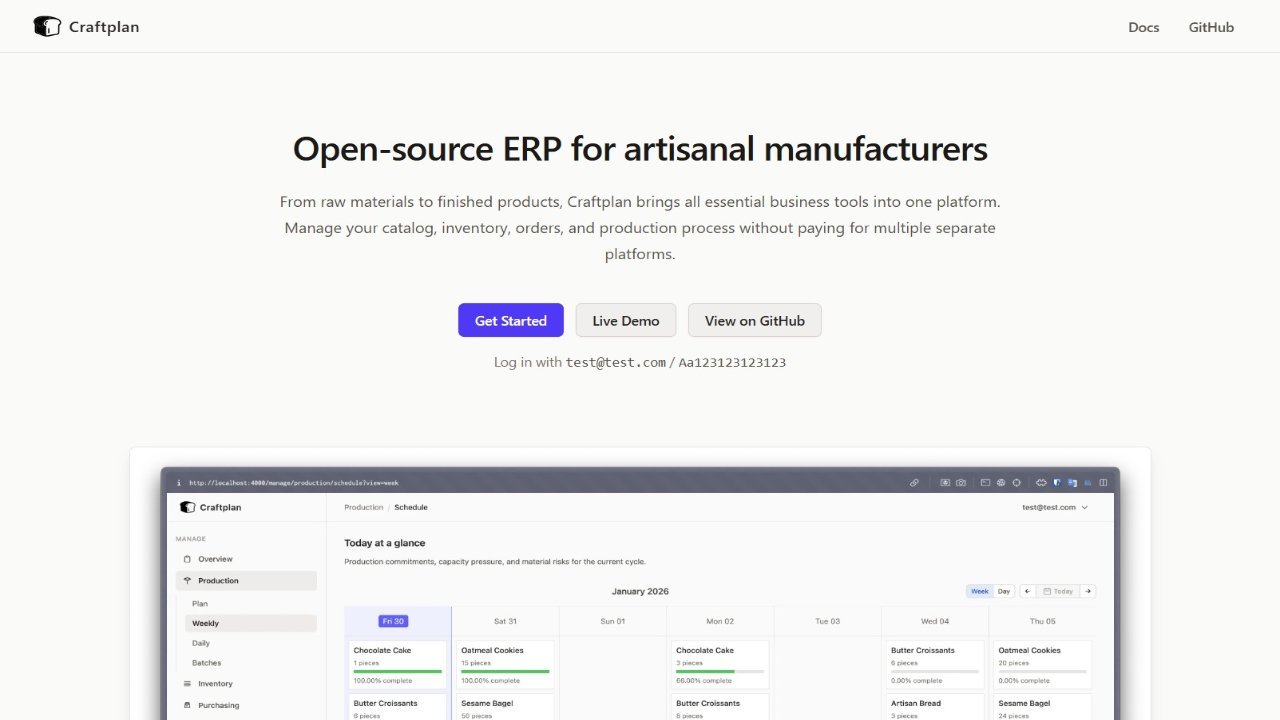Screen dimensions: 1280x720
Task: Open the Artisan Bread card on Wed 04
Action: (x=935, y=707)
